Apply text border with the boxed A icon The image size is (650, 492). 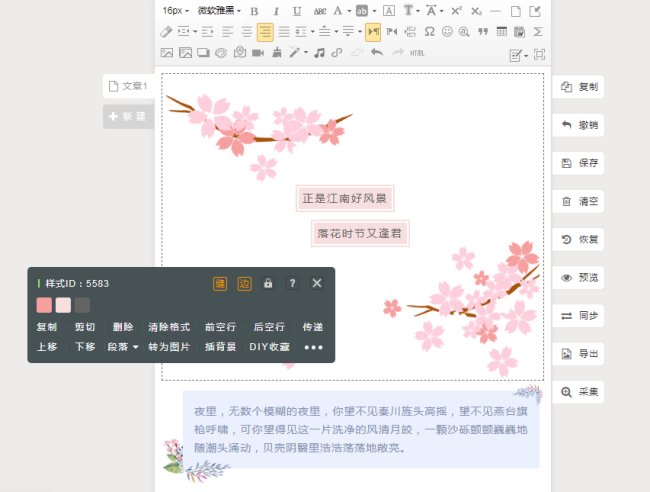pos(388,11)
